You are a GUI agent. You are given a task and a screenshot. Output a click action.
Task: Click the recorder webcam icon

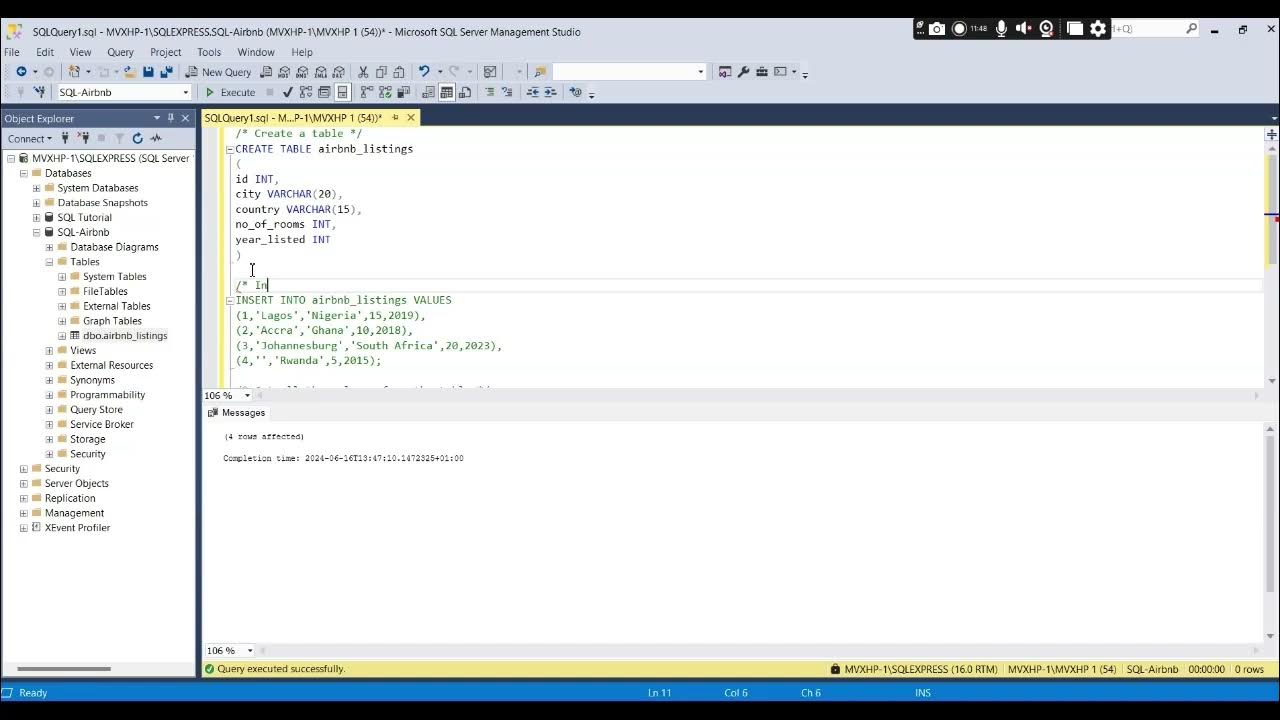point(1047,29)
